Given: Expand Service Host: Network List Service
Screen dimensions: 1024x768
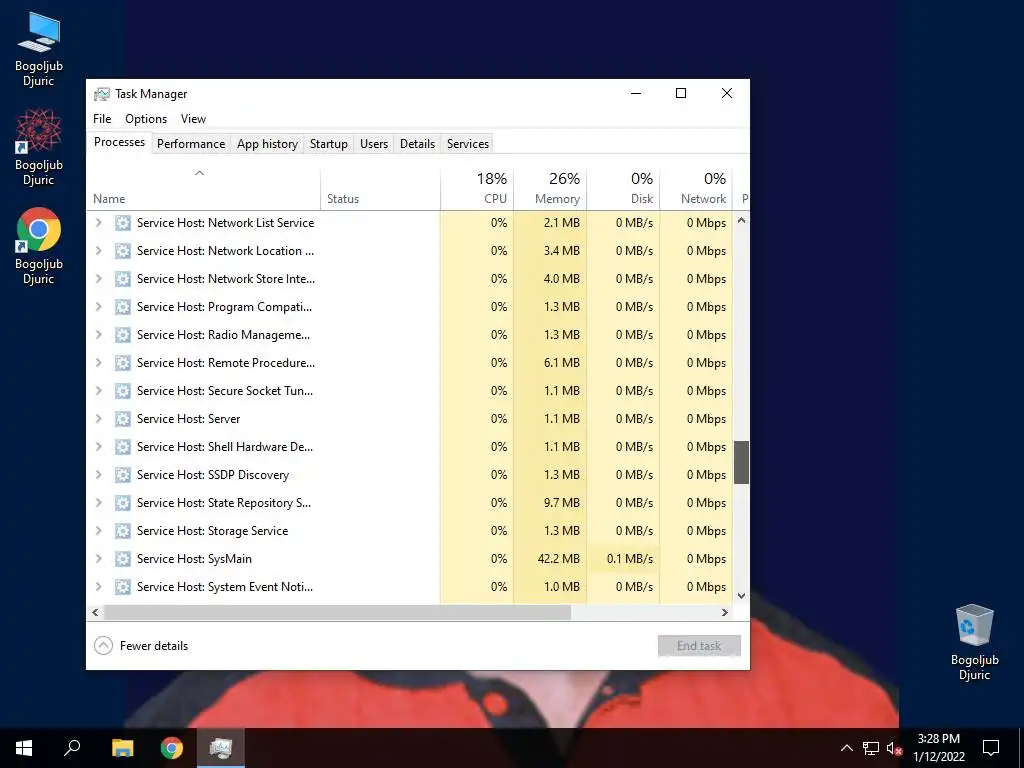Looking at the screenshot, I should [99, 223].
